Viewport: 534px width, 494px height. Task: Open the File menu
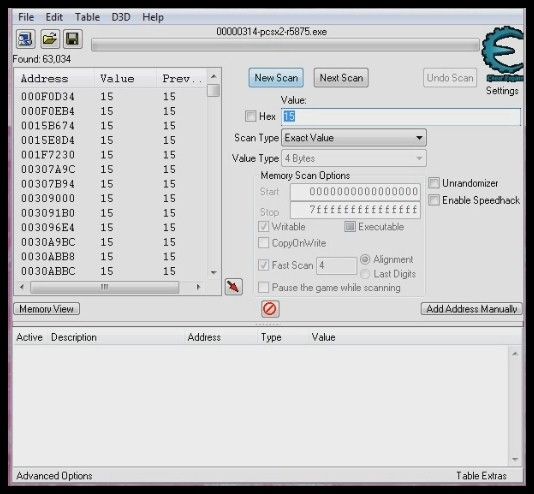(26, 17)
